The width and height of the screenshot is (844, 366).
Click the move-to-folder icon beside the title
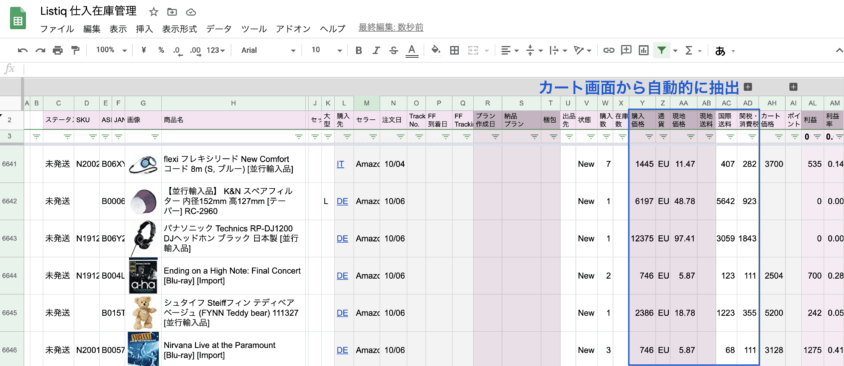click(172, 12)
